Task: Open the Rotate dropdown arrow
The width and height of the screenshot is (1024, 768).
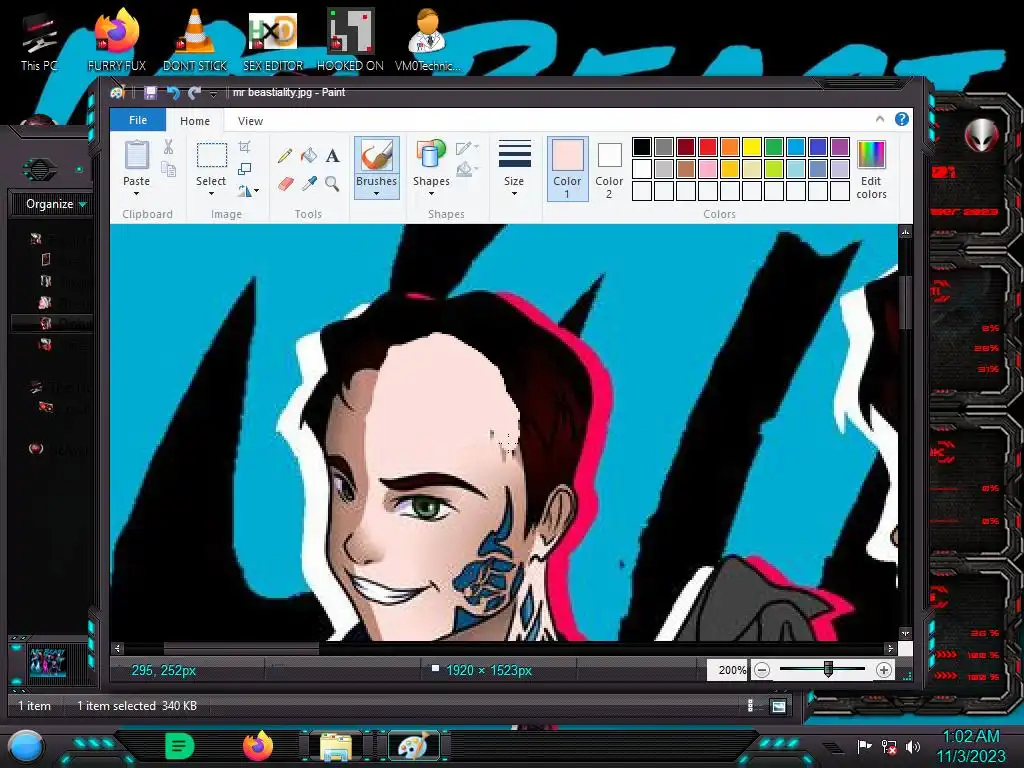Action: (257, 191)
